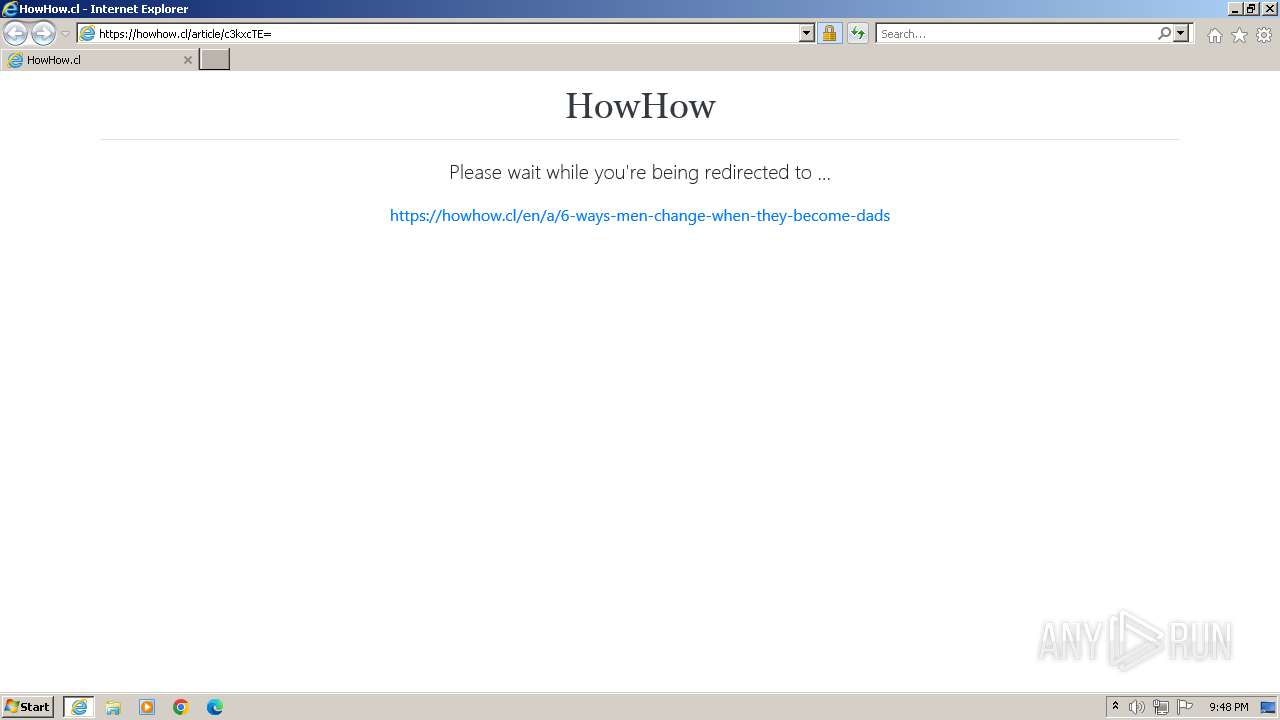The width and height of the screenshot is (1280, 720).
Task: Launch Google Chrome from the taskbar
Action: tap(181, 707)
